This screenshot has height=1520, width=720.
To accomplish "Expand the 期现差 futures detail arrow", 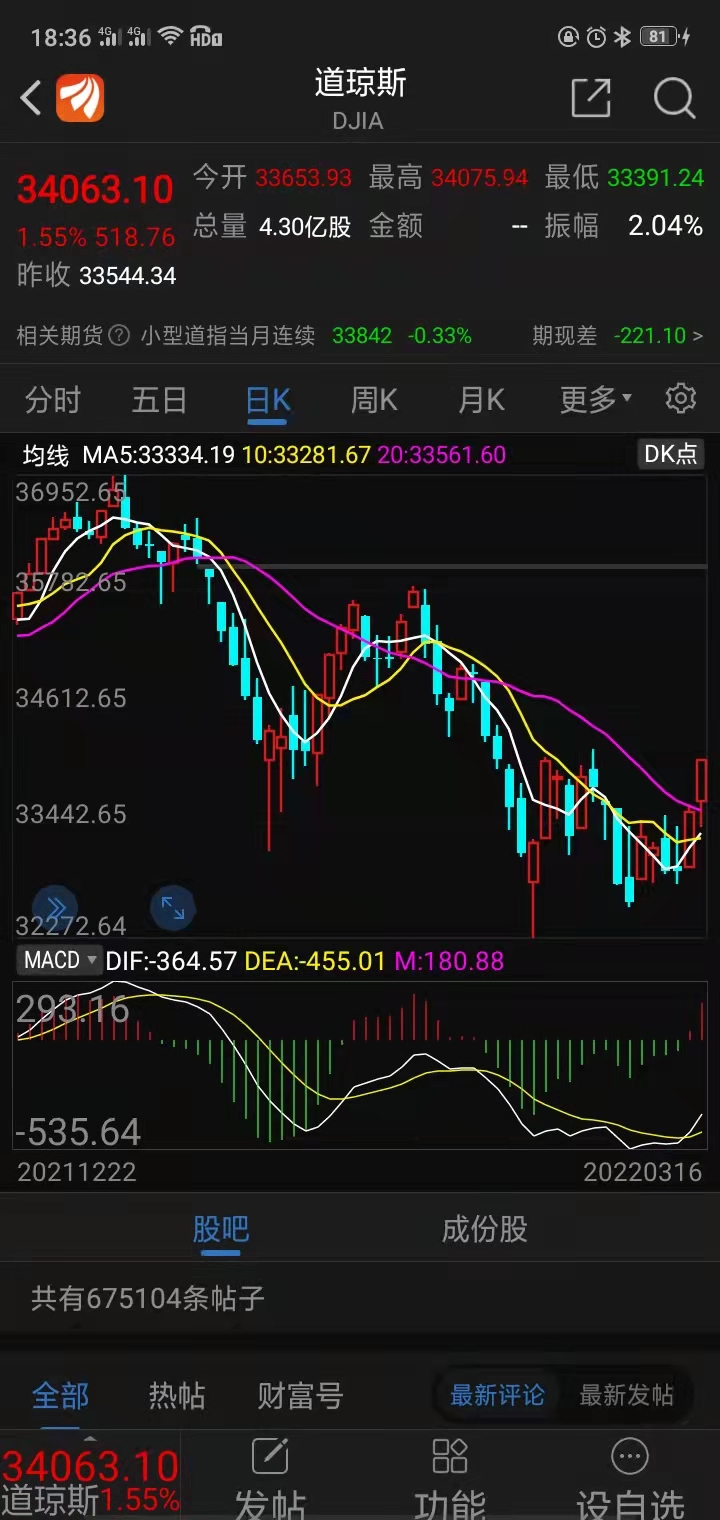I will coord(697,336).
